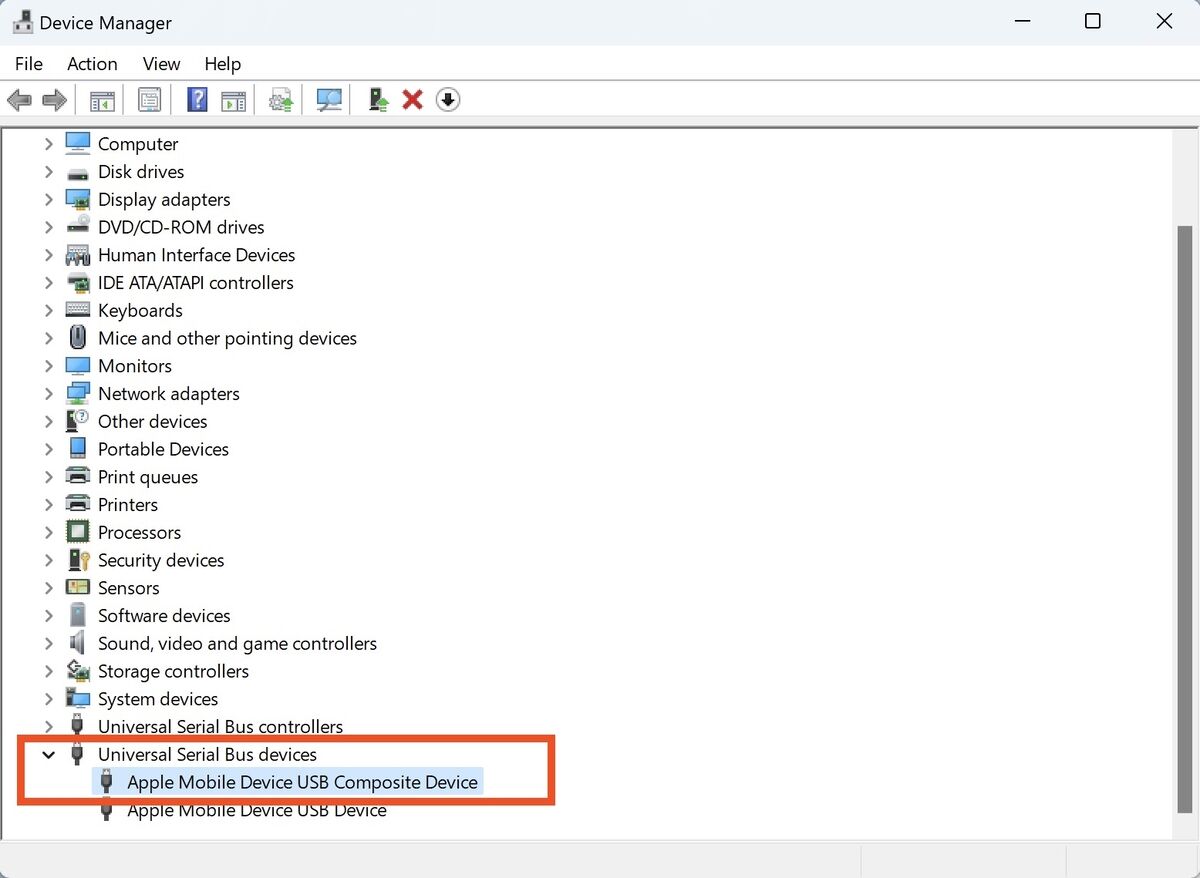Select the Network adapters label
Image resolution: width=1200 pixels, height=878 pixels.
[x=169, y=394]
